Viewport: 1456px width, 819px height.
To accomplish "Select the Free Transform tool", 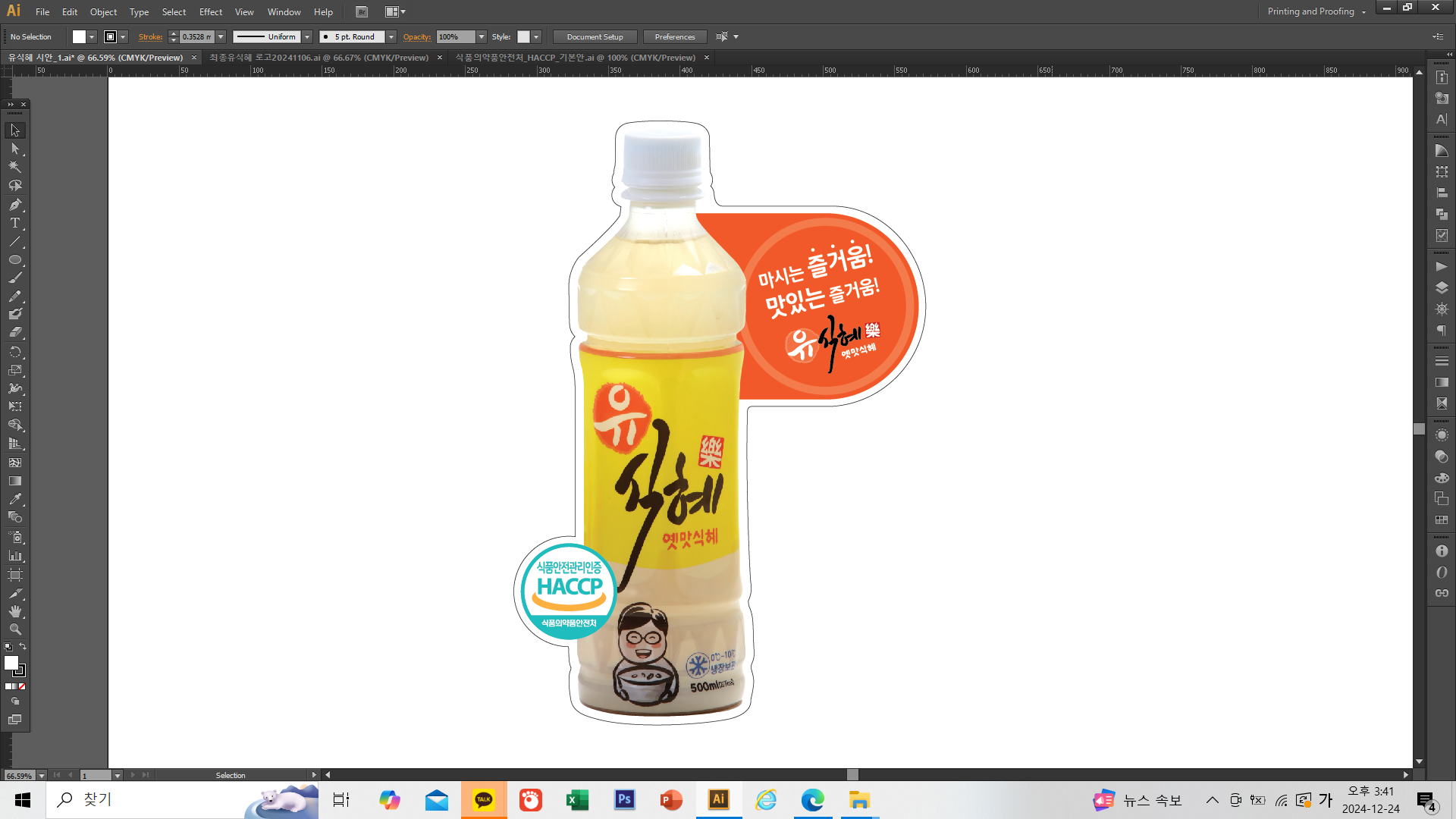I will (15, 406).
